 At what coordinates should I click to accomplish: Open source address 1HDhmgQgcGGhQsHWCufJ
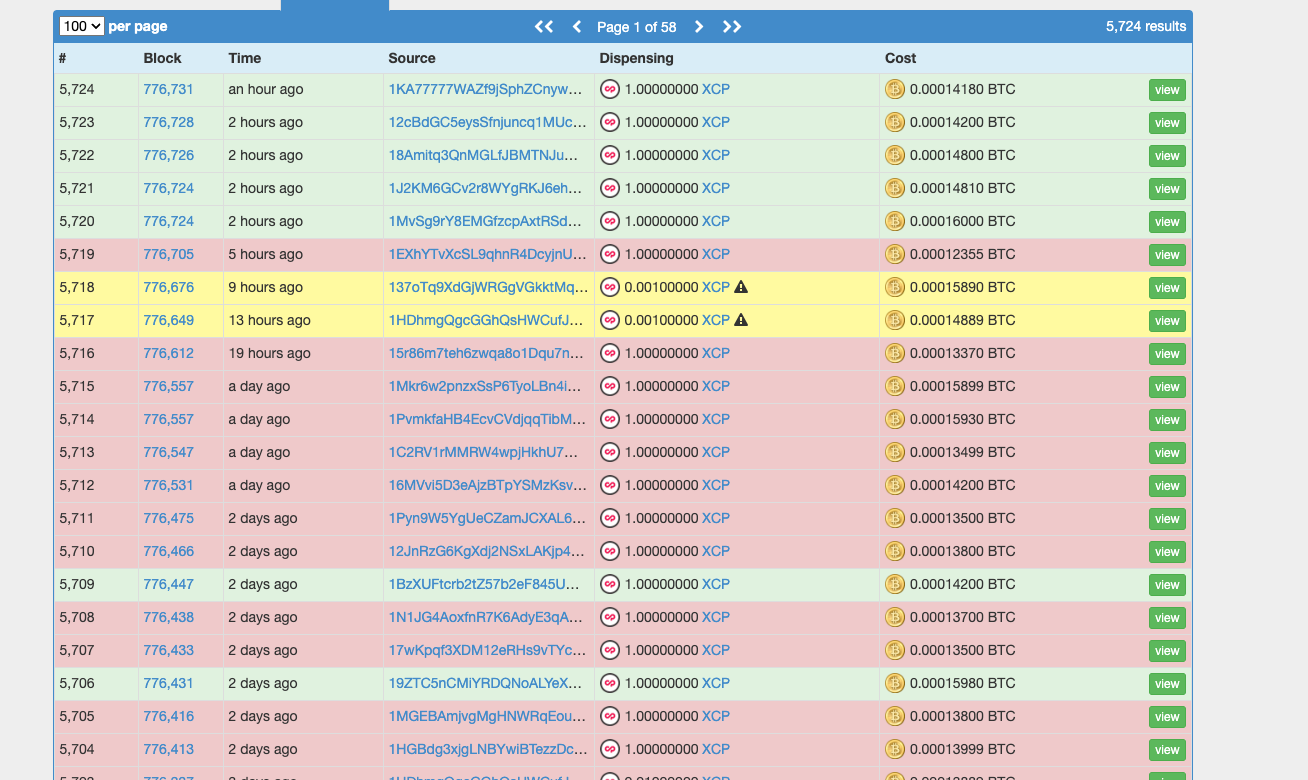pyautogui.click(x=486, y=320)
